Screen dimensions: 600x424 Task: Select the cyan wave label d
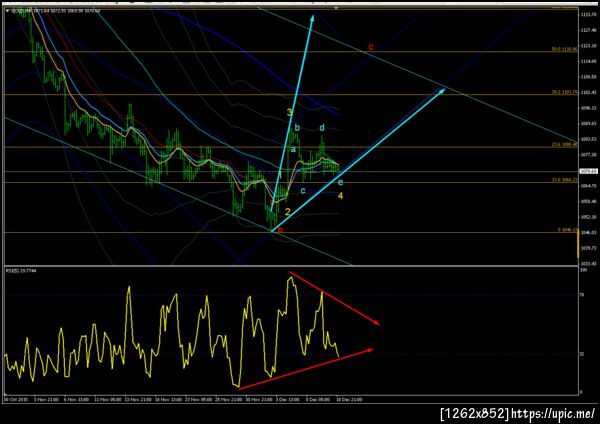tap(322, 127)
